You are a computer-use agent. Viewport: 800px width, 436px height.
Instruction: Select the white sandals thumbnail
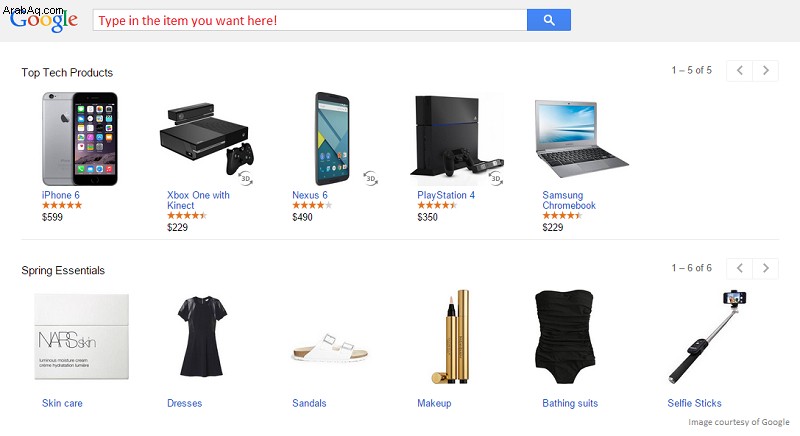point(330,349)
